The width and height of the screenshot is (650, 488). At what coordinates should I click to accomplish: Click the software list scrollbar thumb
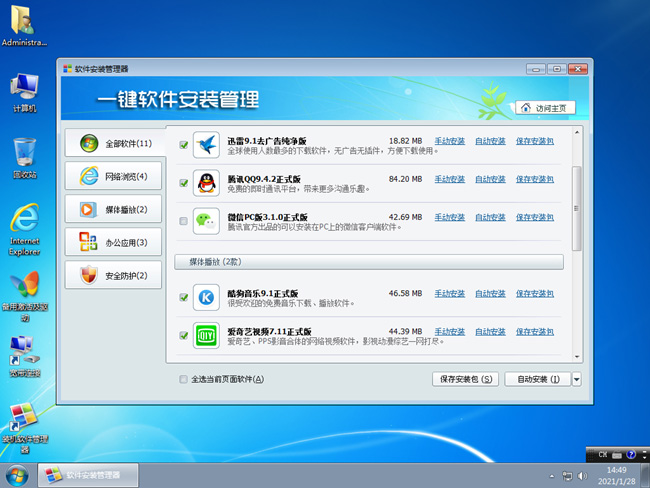pos(576,209)
